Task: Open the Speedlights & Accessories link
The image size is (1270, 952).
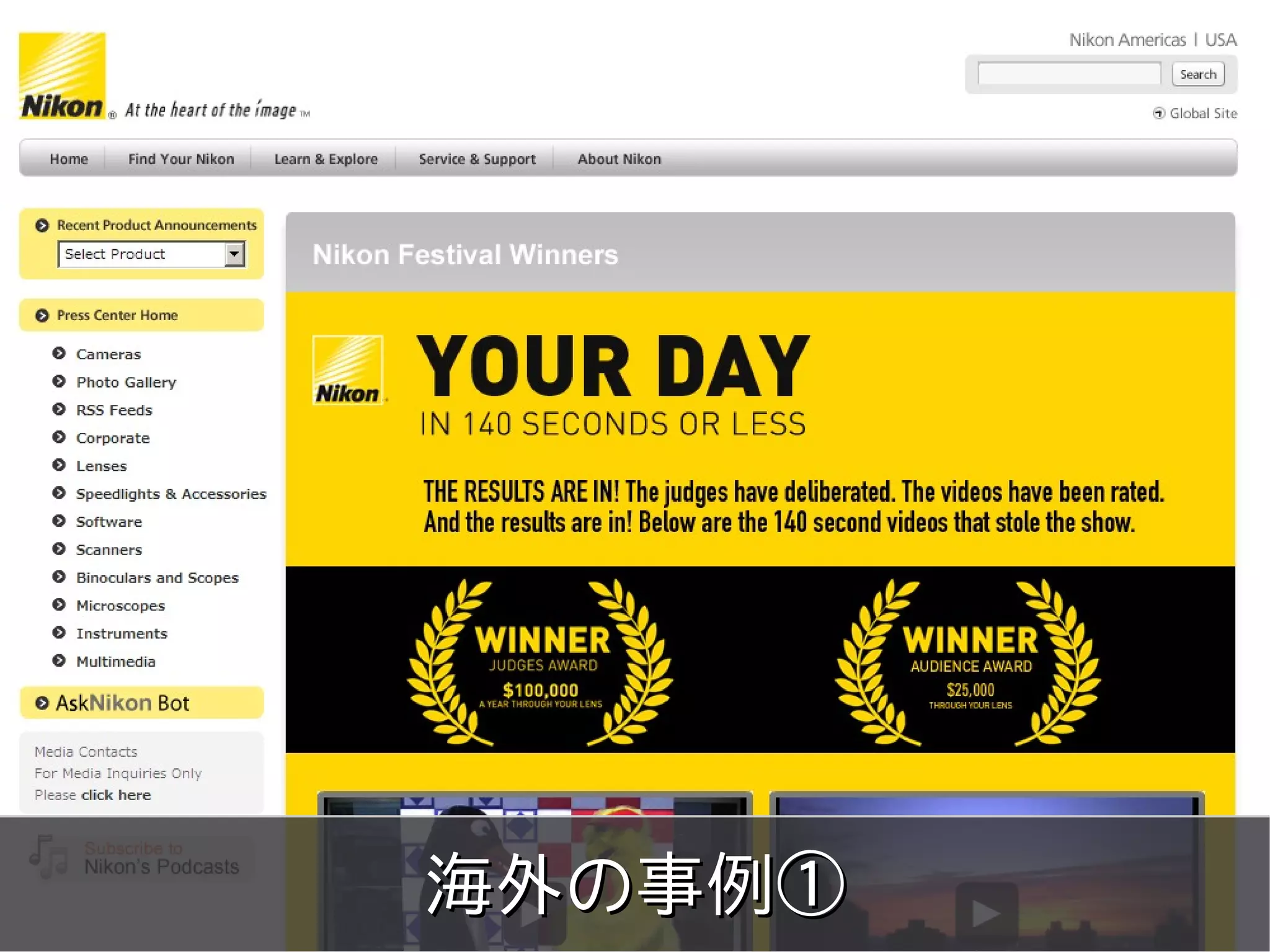Action: tap(171, 494)
